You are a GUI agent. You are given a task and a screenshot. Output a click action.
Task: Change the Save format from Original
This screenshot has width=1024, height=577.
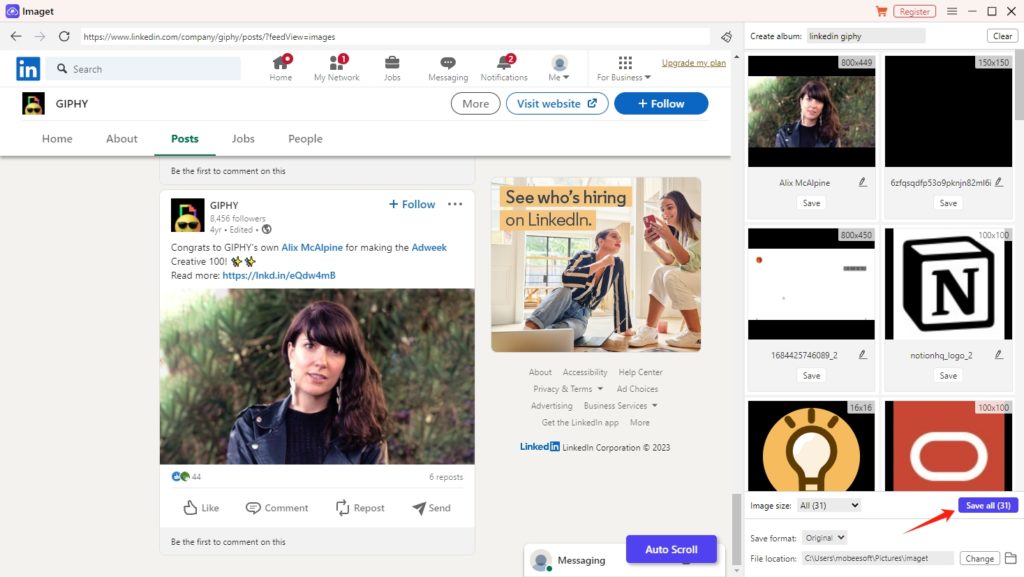coord(824,537)
